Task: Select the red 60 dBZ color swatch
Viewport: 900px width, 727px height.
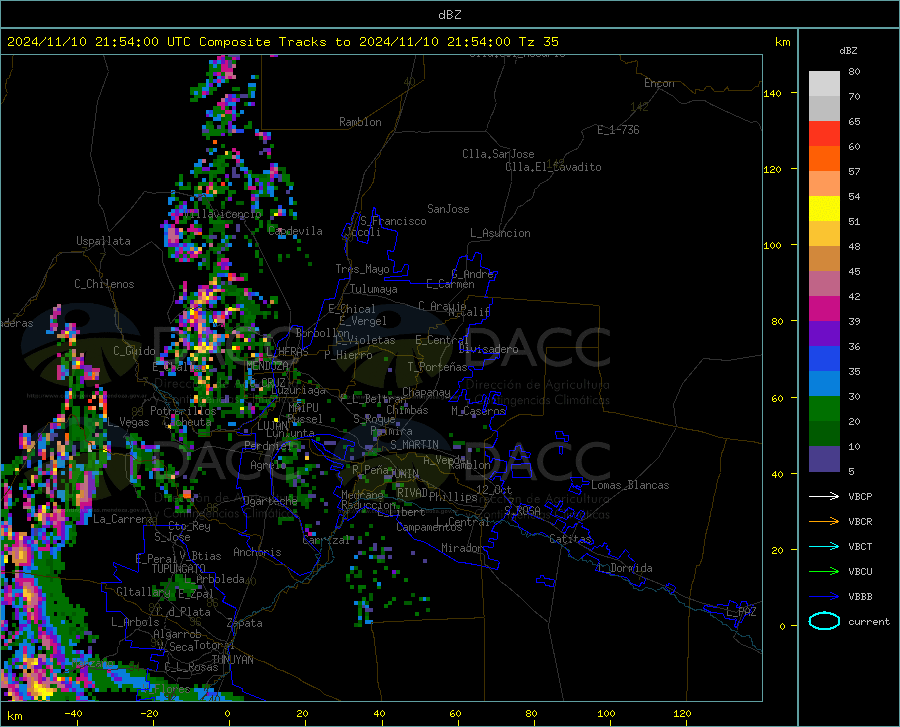Action: tap(824, 134)
